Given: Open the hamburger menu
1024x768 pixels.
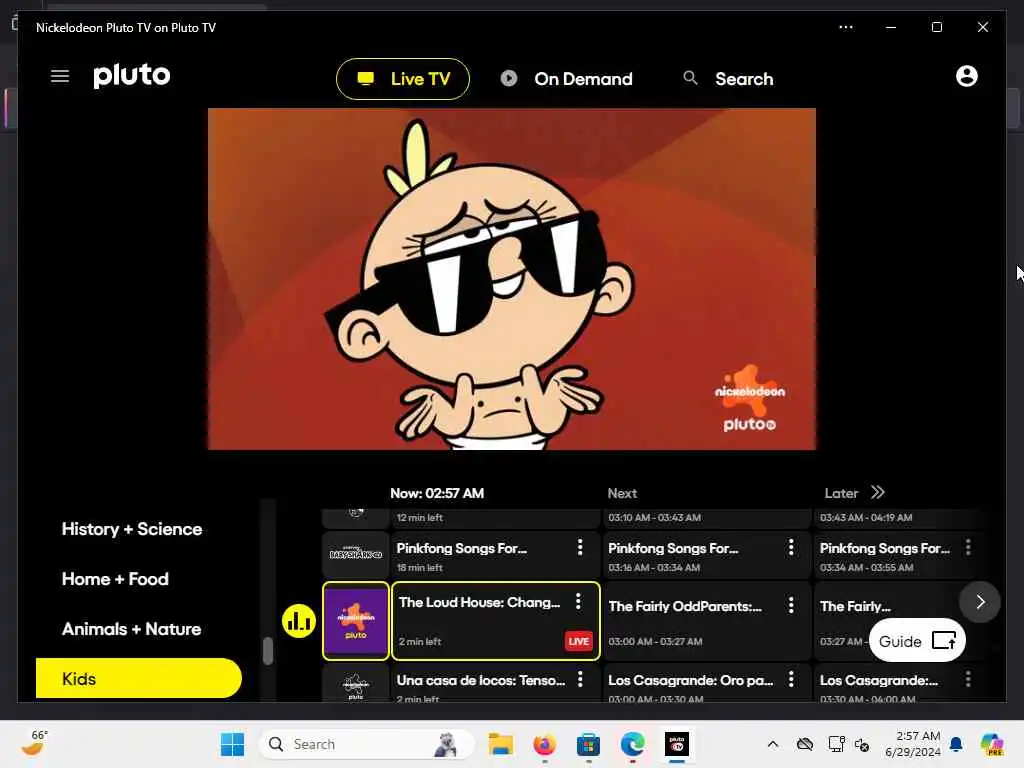Looking at the screenshot, I should pos(60,76).
